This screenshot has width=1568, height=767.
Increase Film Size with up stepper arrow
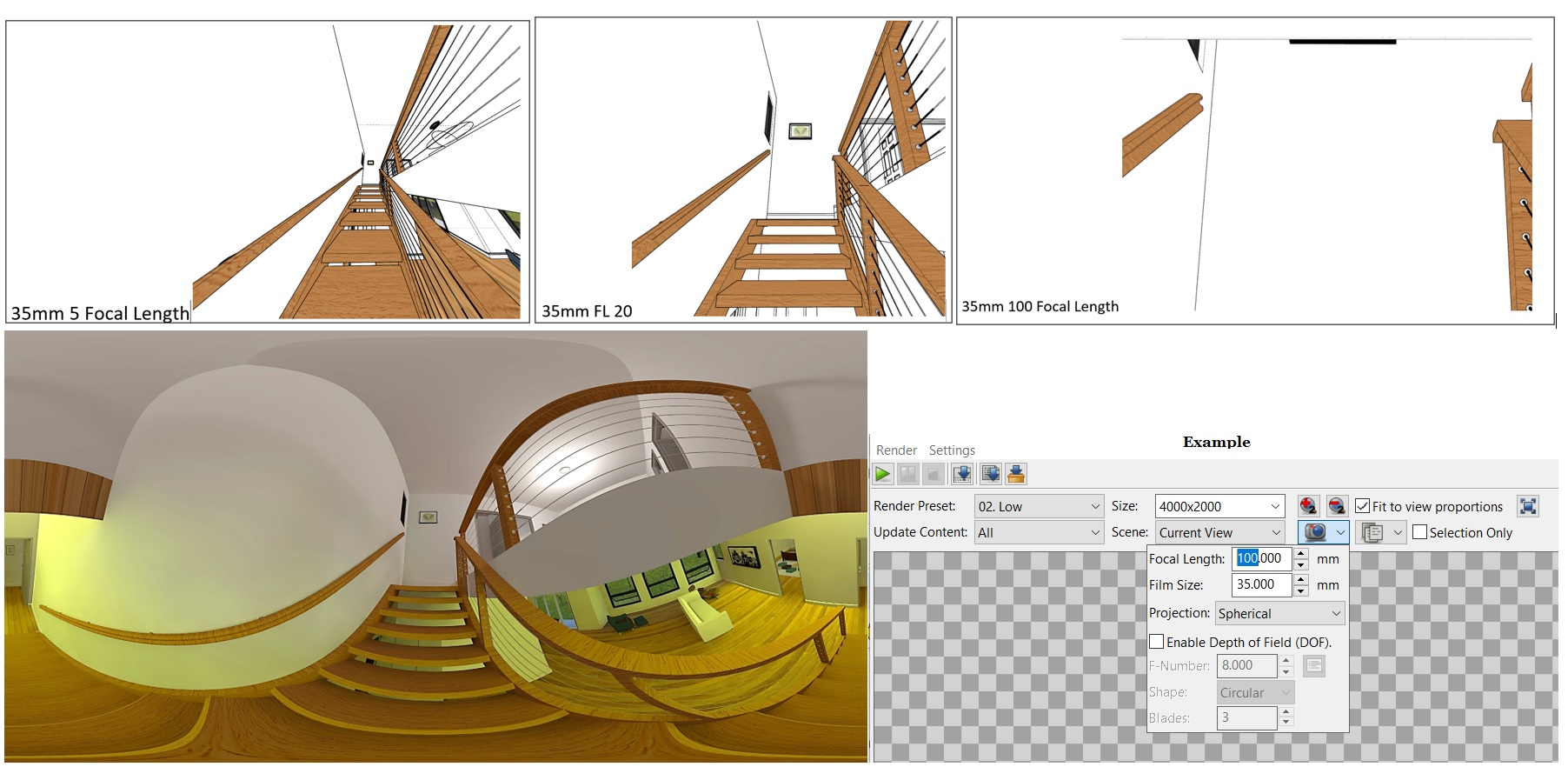[1301, 579]
